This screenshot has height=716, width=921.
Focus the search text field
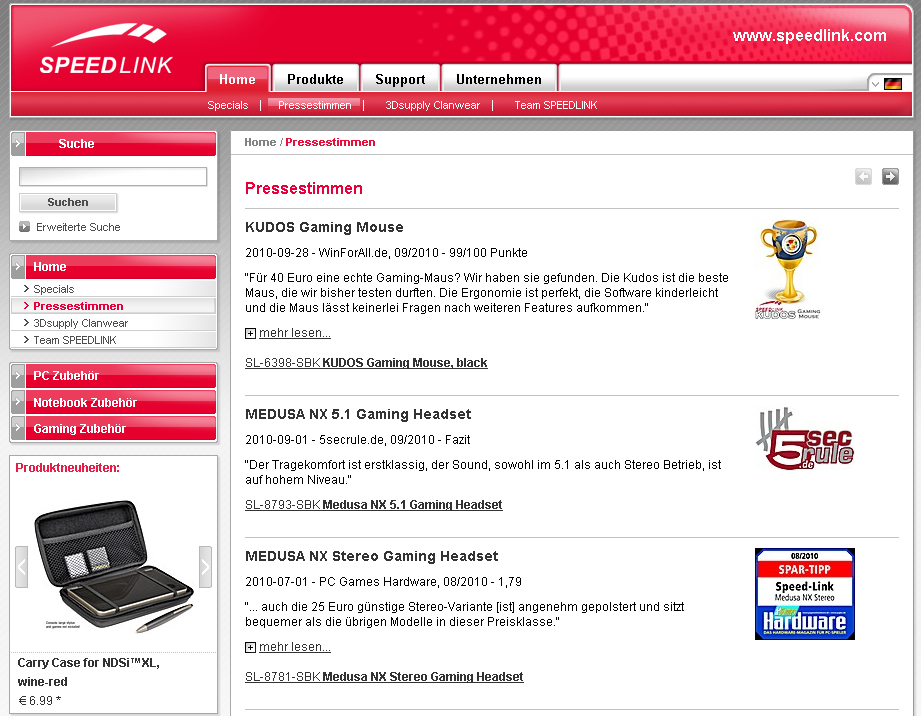113,176
